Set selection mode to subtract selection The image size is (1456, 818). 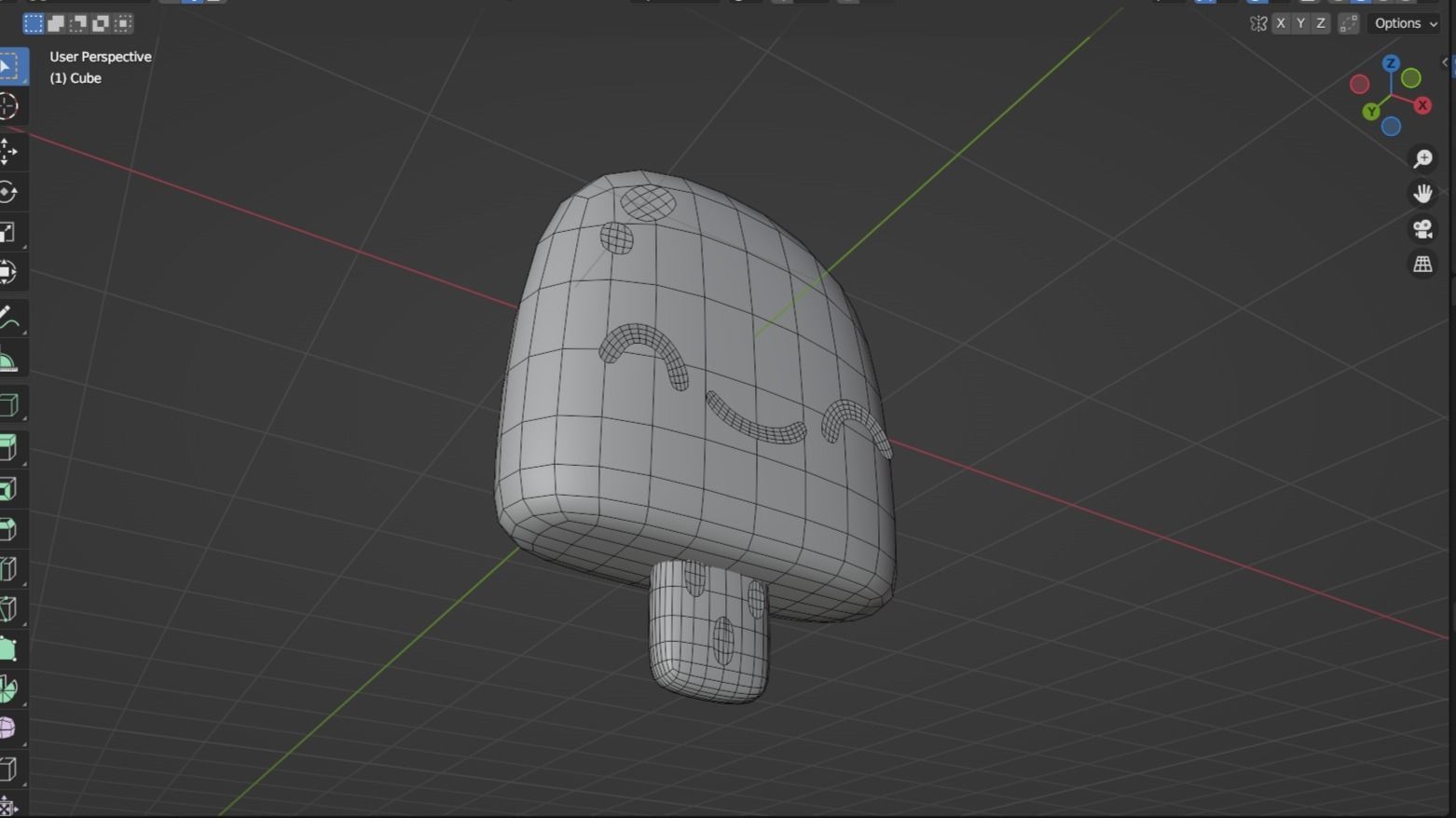(78, 23)
